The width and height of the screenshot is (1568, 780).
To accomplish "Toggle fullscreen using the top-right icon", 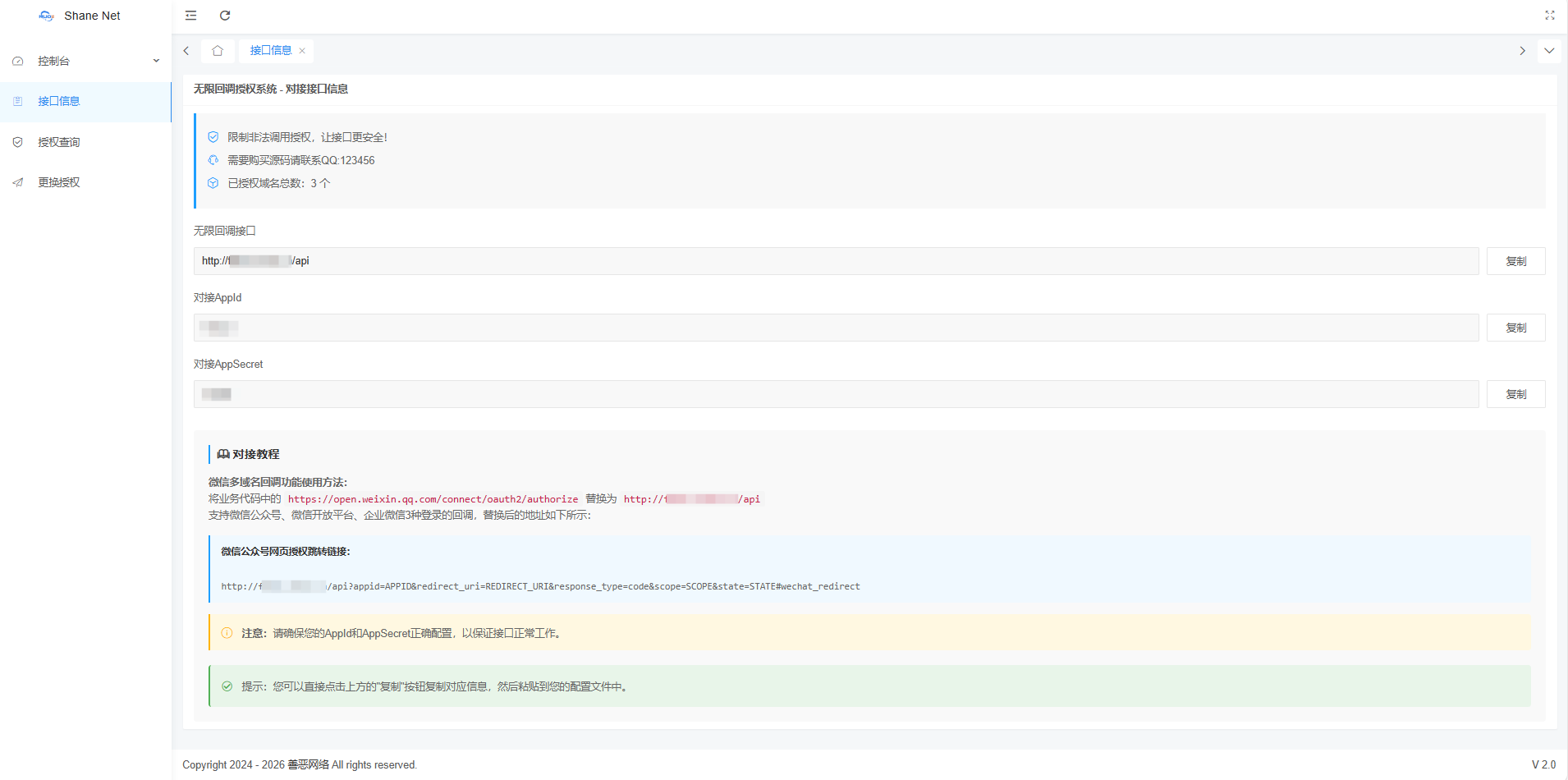I will [1549, 16].
